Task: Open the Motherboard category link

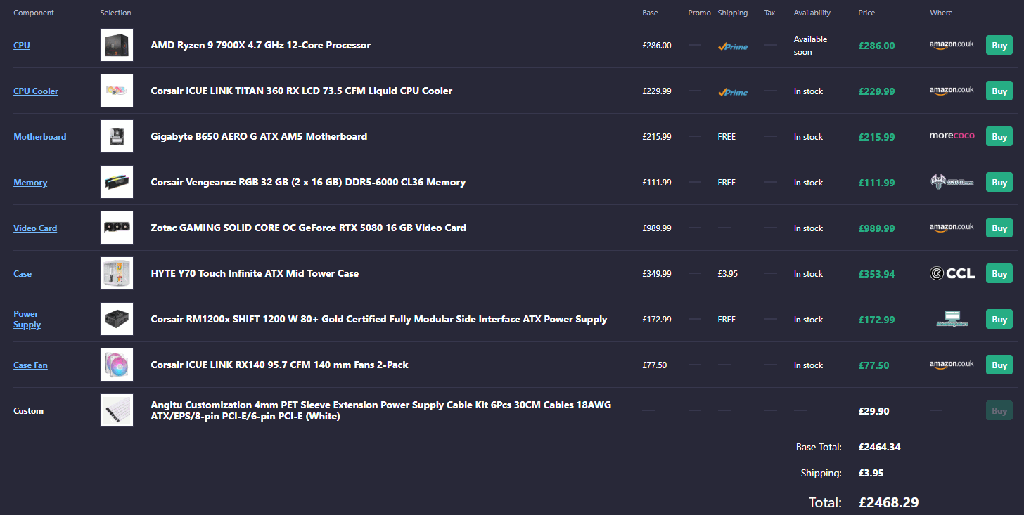Action: click(x=40, y=136)
